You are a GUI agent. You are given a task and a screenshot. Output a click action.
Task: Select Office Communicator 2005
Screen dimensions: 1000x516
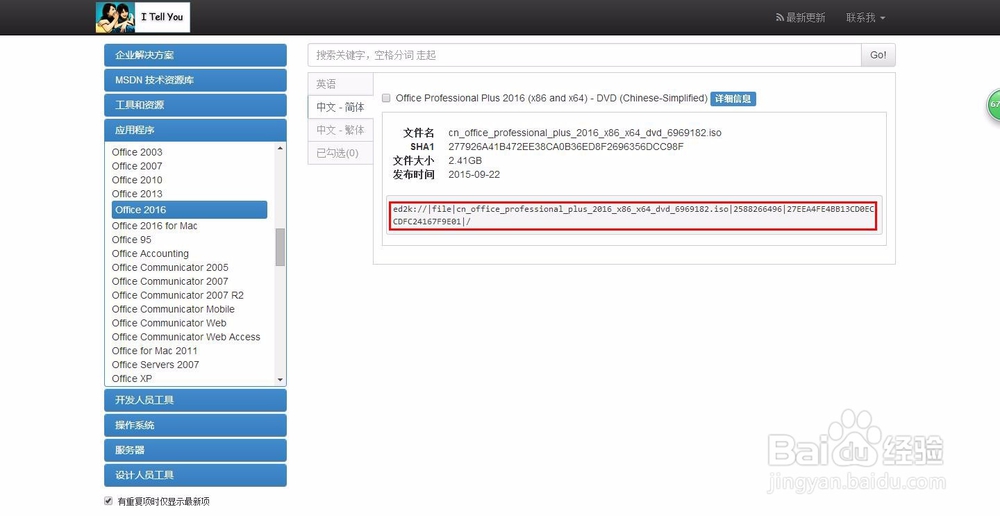pos(170,268)
